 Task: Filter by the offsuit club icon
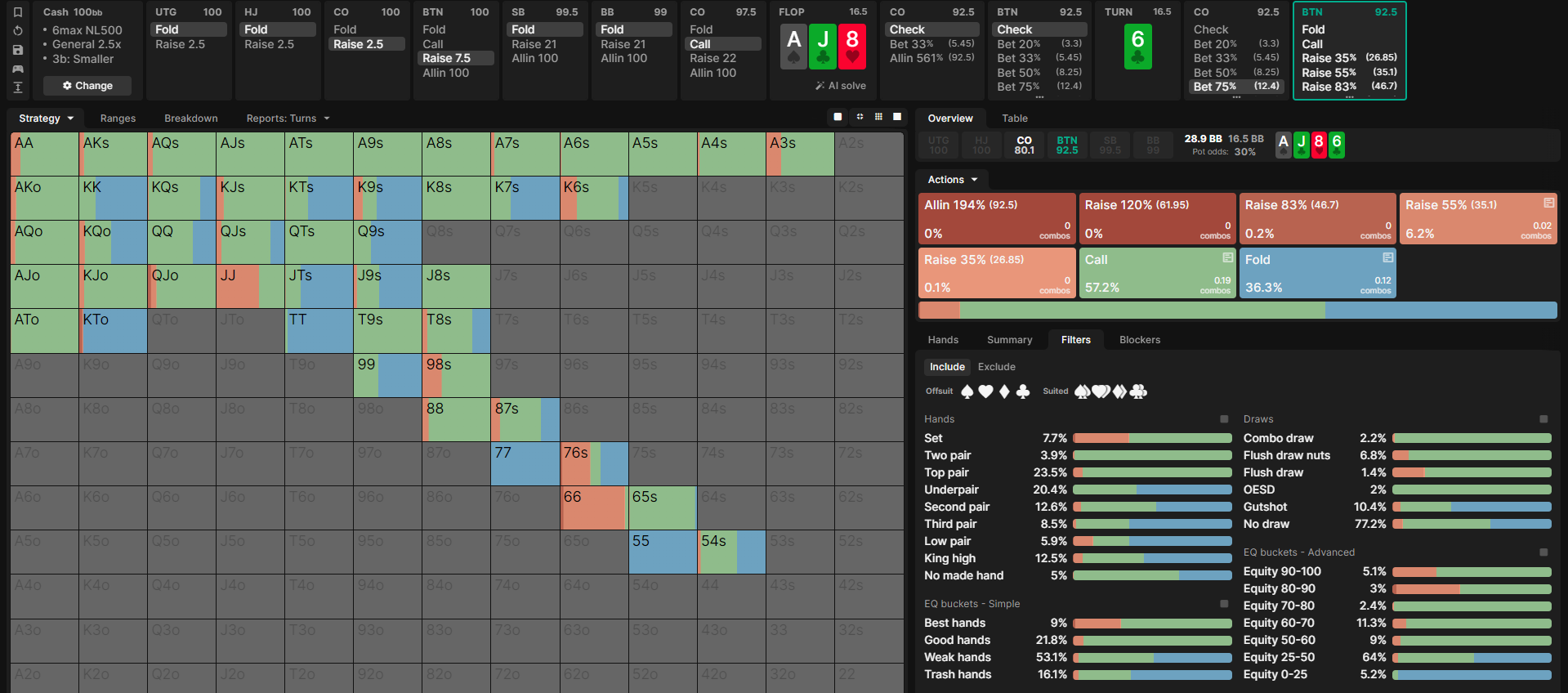click(x=1022, y=391)
